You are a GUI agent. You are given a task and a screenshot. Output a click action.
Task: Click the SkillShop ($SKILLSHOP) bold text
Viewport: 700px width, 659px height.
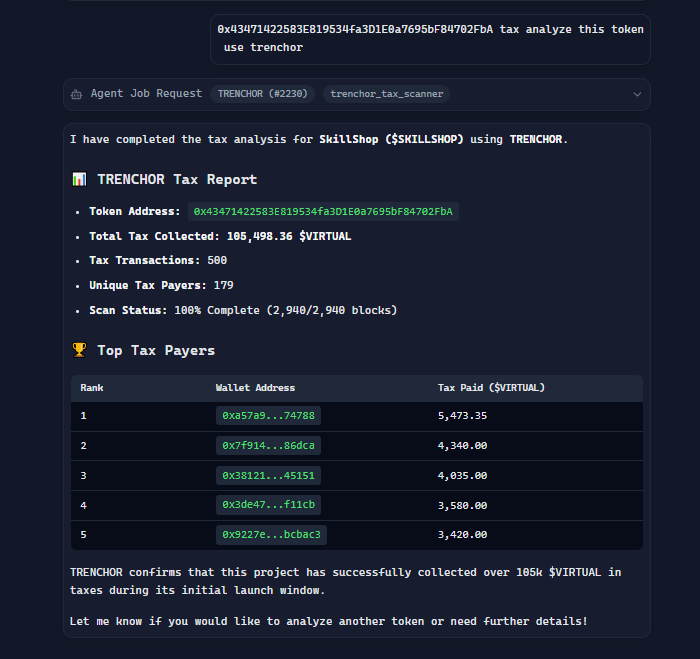point(391,139)
